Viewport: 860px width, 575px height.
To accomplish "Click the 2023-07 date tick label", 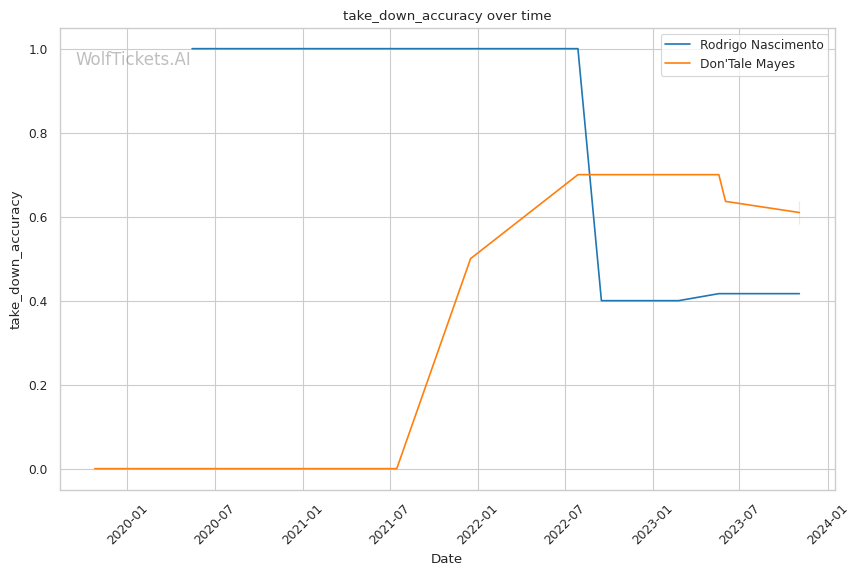I will point(739,520).
